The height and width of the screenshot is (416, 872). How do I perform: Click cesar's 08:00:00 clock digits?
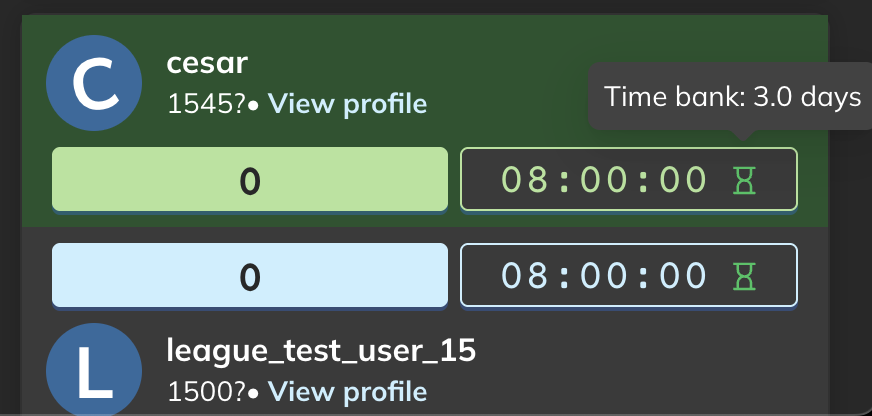604,180
